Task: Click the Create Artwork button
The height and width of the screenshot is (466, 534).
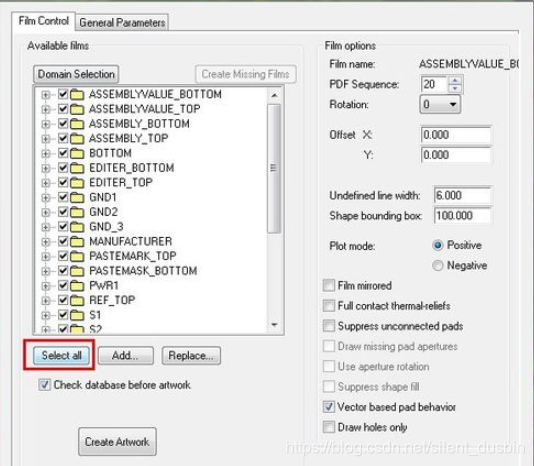Action: [x=117, y=442]
